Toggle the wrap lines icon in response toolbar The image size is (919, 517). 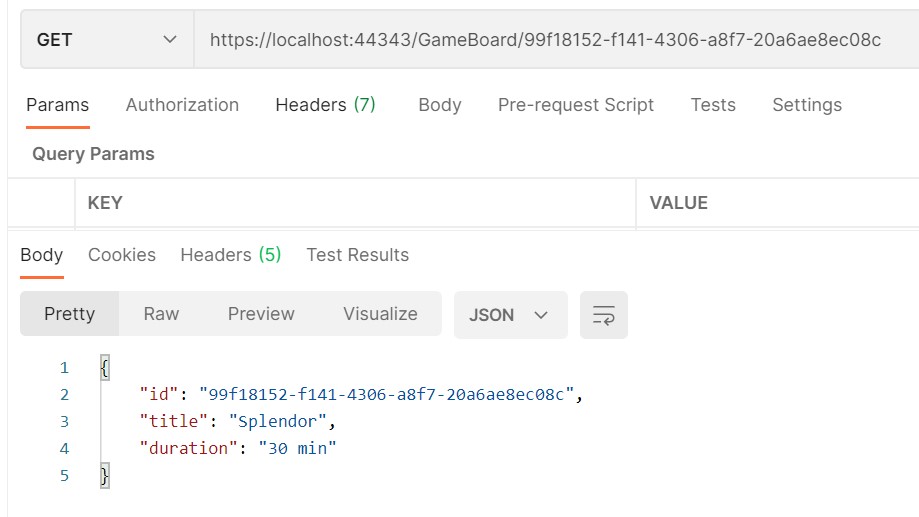pos(603,315)
